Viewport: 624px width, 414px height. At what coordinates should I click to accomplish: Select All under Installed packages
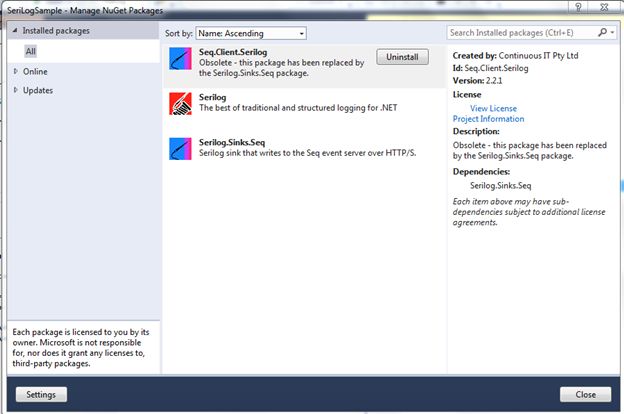[x=31, y=51]
